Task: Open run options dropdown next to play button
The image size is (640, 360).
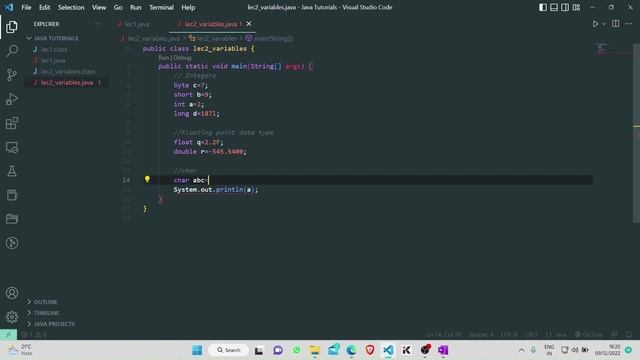Action: 604,24
